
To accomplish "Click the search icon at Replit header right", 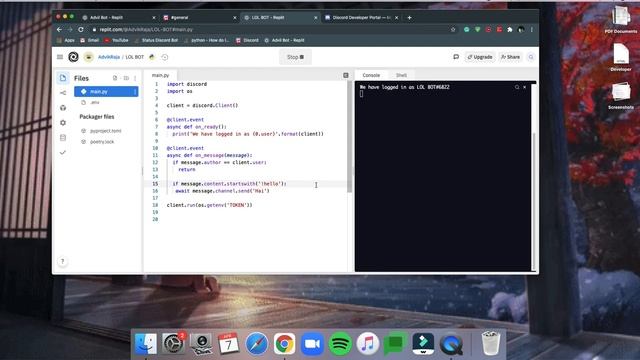I will pyautogui.click(x=531, y=57).
